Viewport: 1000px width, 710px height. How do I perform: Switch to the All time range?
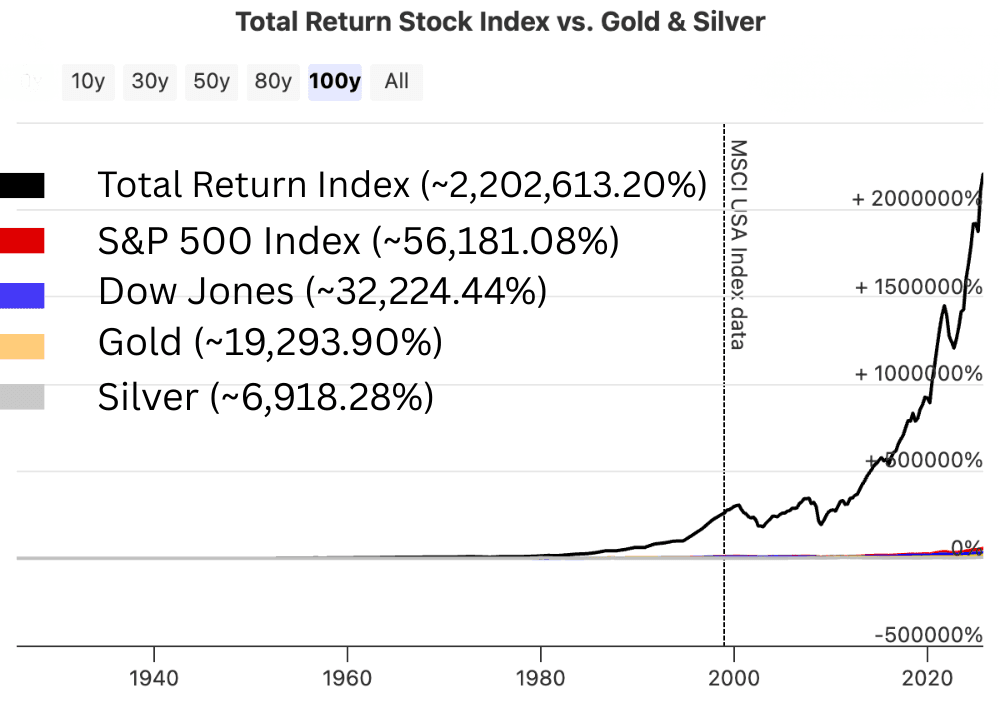(x=396, y=82)
